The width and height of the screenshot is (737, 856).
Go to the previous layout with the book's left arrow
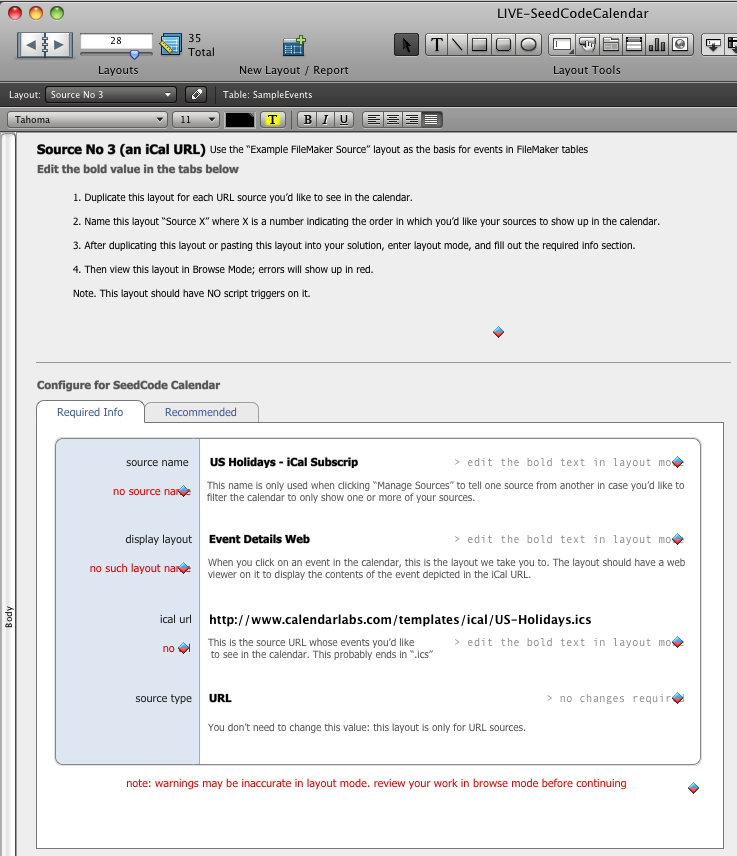[31, 45]
